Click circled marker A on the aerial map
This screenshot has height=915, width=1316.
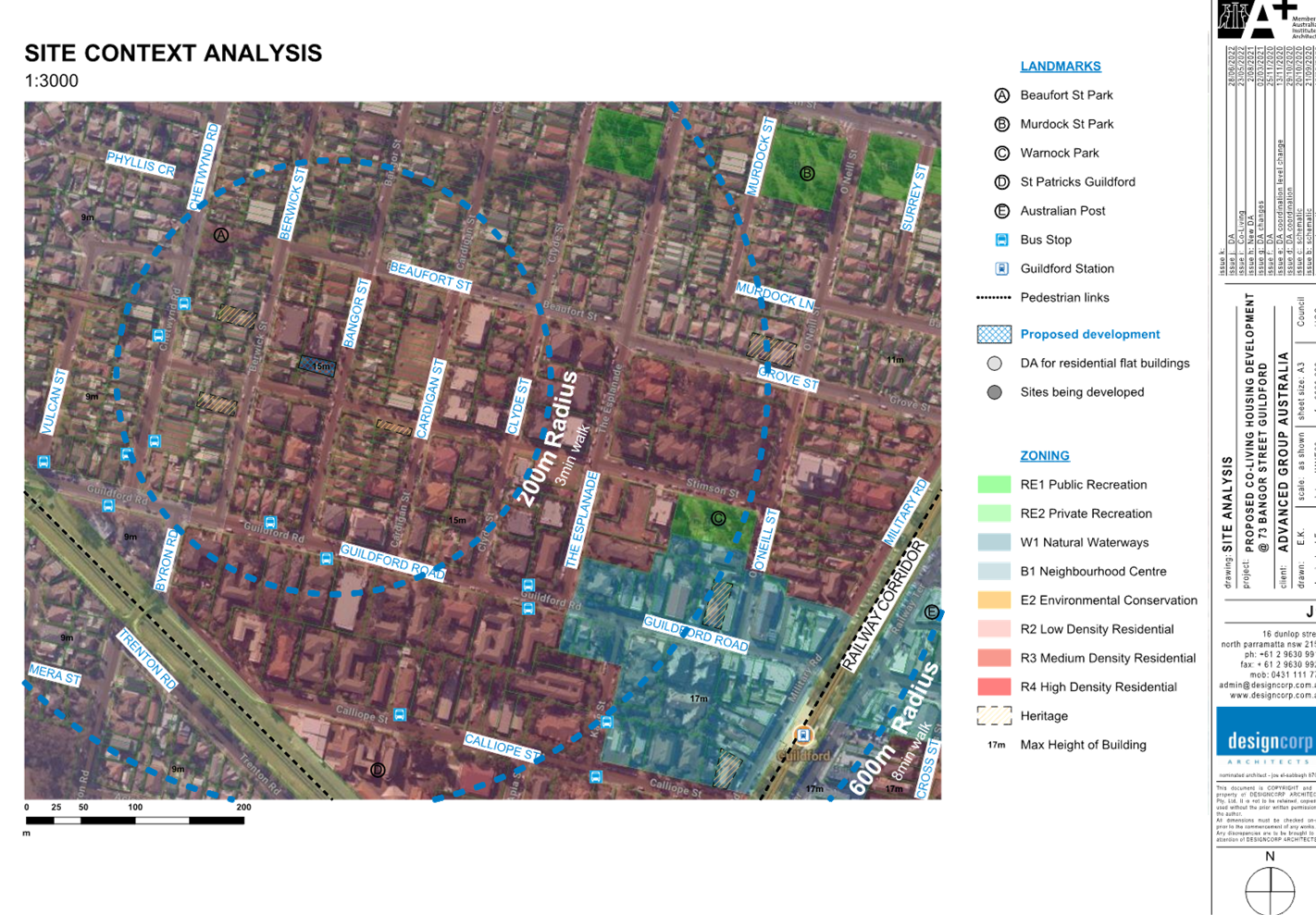click(x=221, y=235)
